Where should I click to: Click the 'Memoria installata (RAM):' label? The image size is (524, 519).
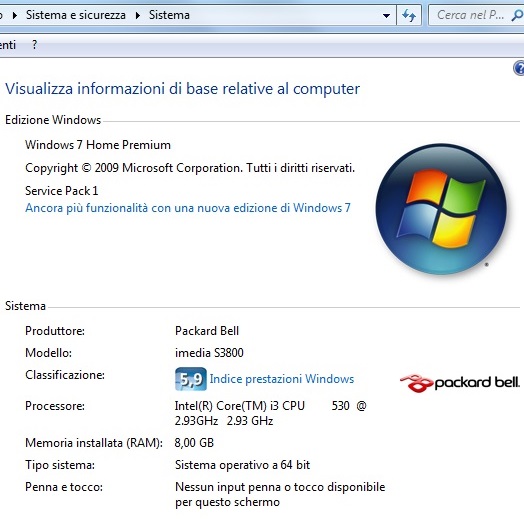tap(94, 443)
